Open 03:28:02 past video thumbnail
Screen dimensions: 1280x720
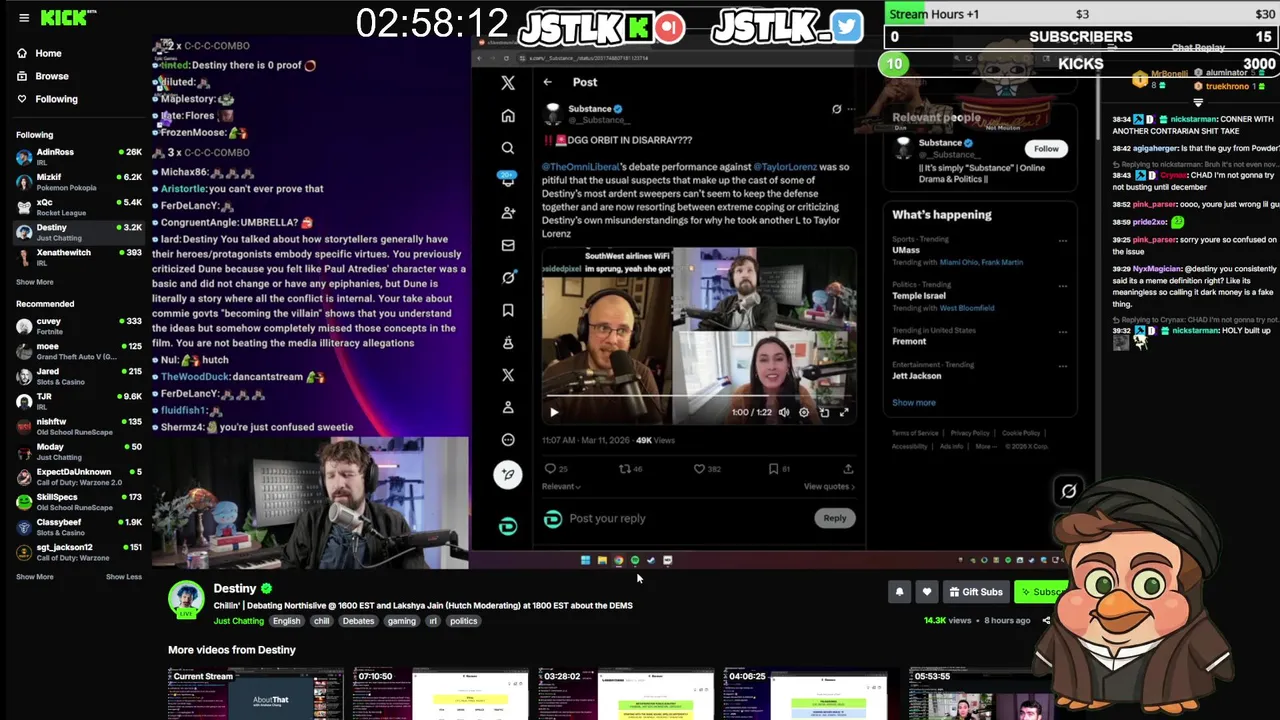626,694
